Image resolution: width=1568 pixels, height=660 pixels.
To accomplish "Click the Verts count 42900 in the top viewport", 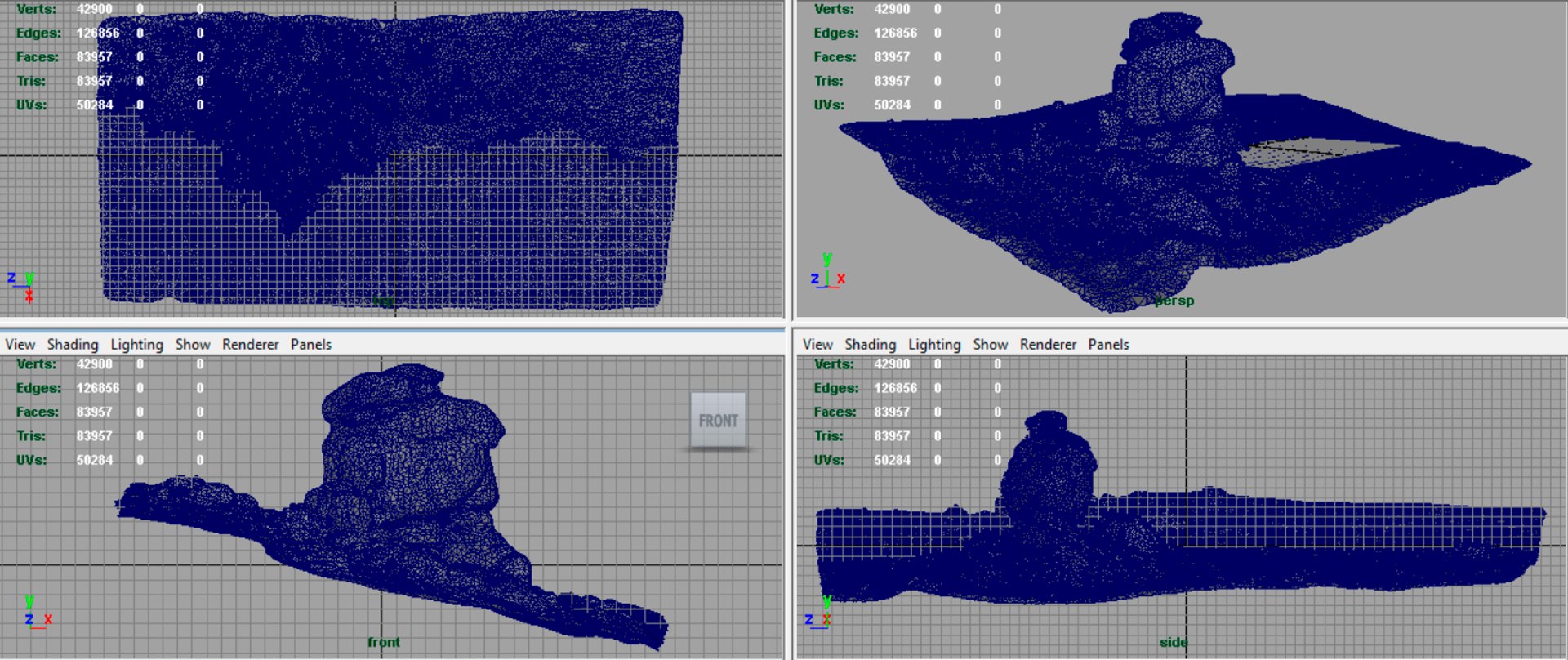I will [x=95, y=9].
